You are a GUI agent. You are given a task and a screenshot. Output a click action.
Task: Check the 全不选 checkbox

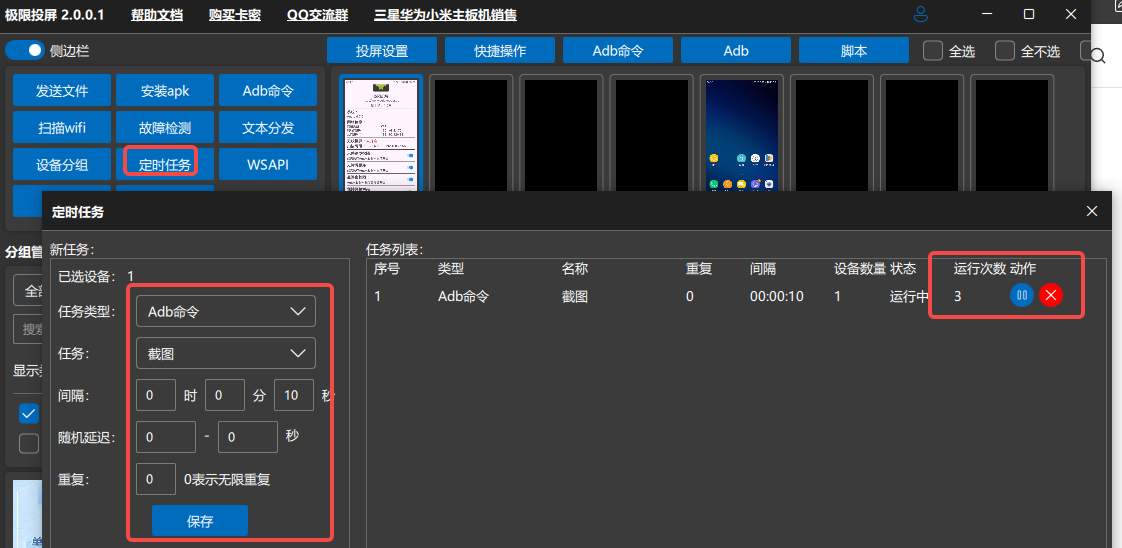coord(1005,51)
